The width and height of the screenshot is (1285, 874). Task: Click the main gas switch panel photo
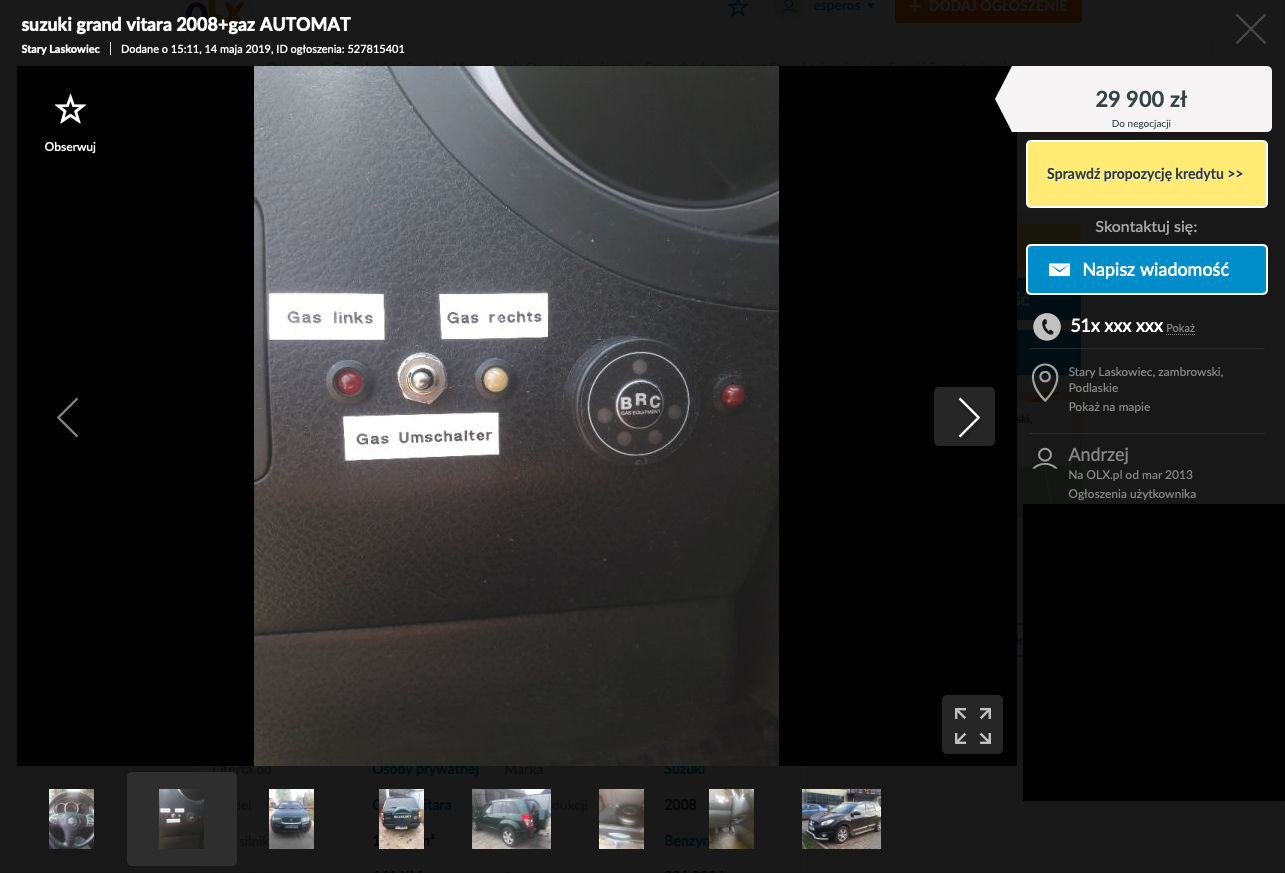tap(516, 416)
